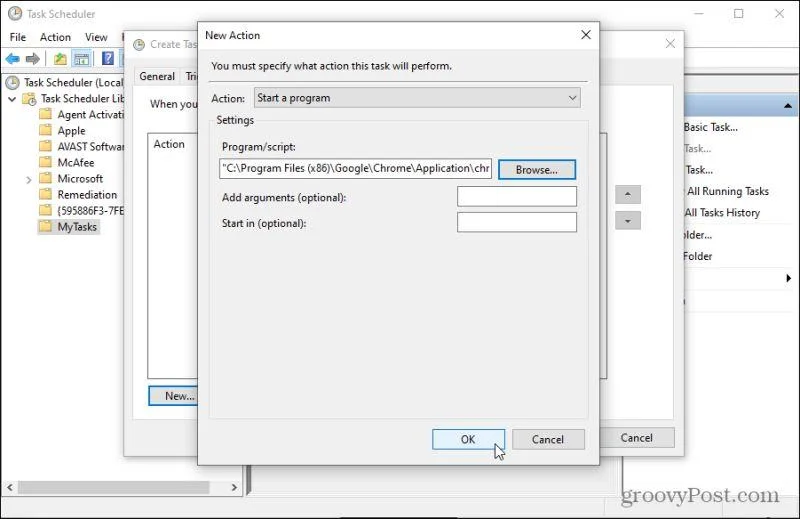Click left arrow of the horizontal scrollbar
800x519 pixels.
(10, 487)
